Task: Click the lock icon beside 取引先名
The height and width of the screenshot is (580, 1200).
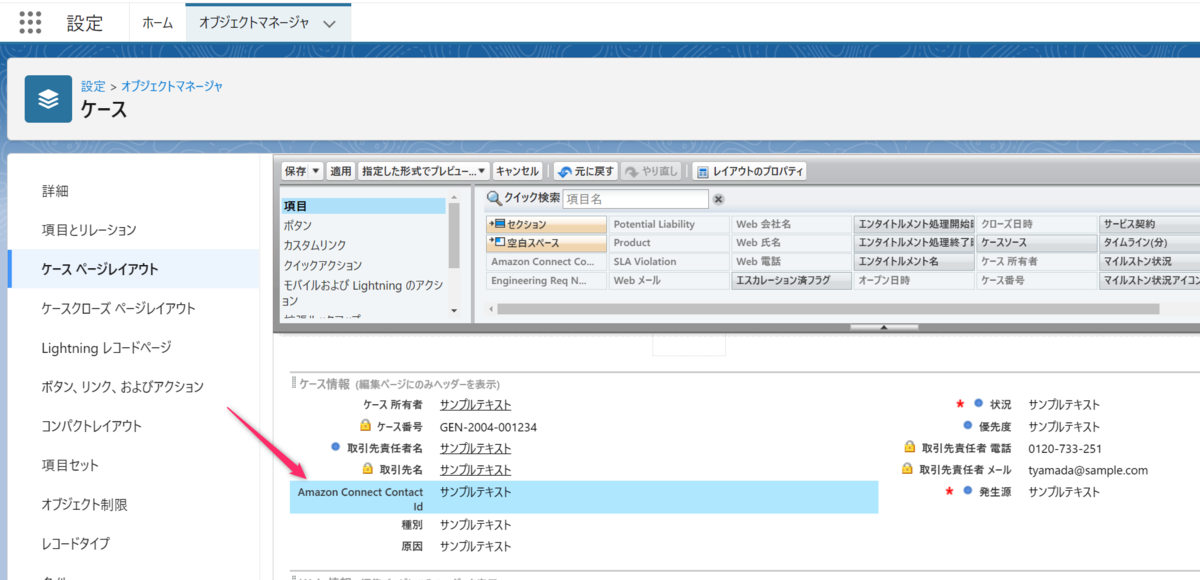Action: 367,468
